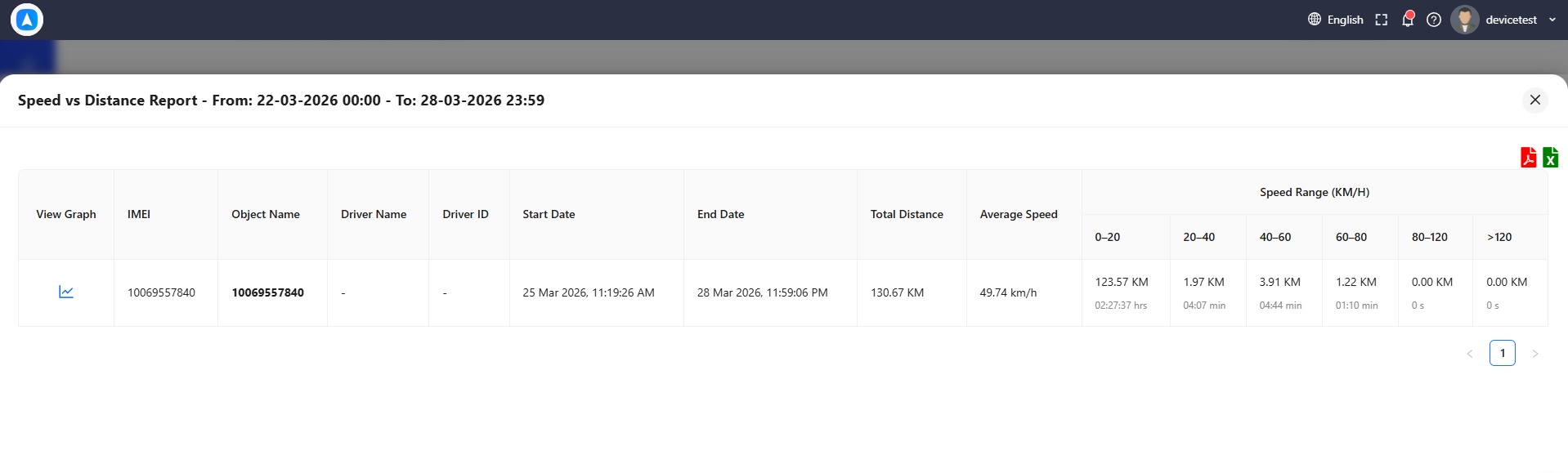
Task: Click the Total Distance column header
Action: (x=907, y=214)
